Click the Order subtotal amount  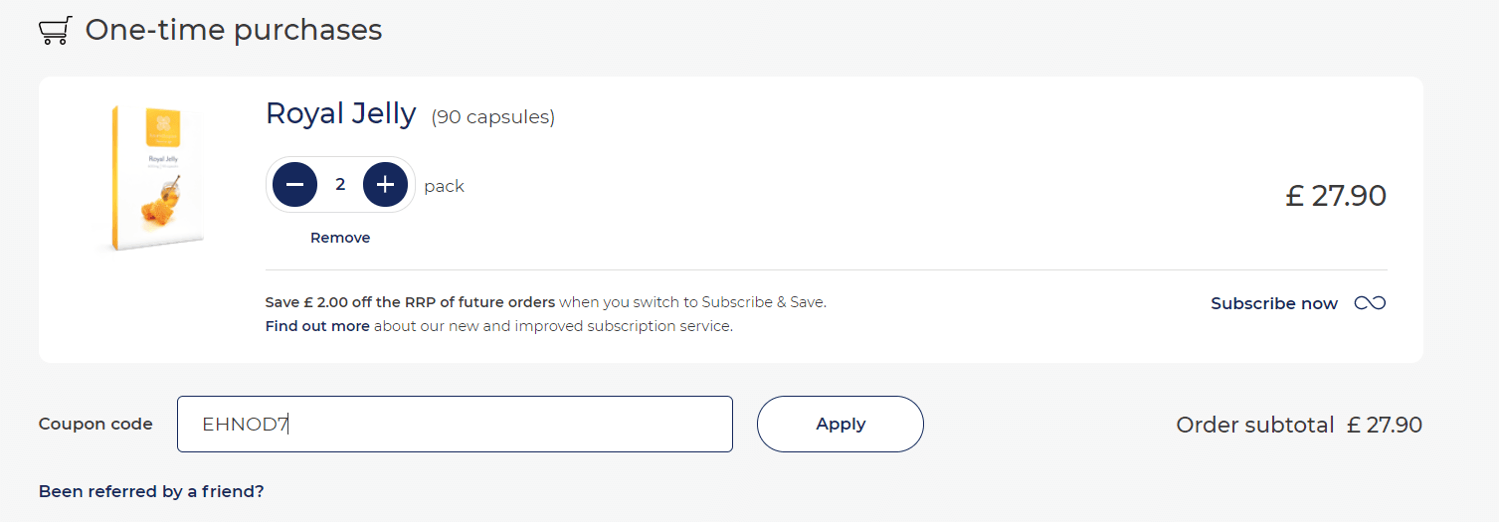[1384, 425]
